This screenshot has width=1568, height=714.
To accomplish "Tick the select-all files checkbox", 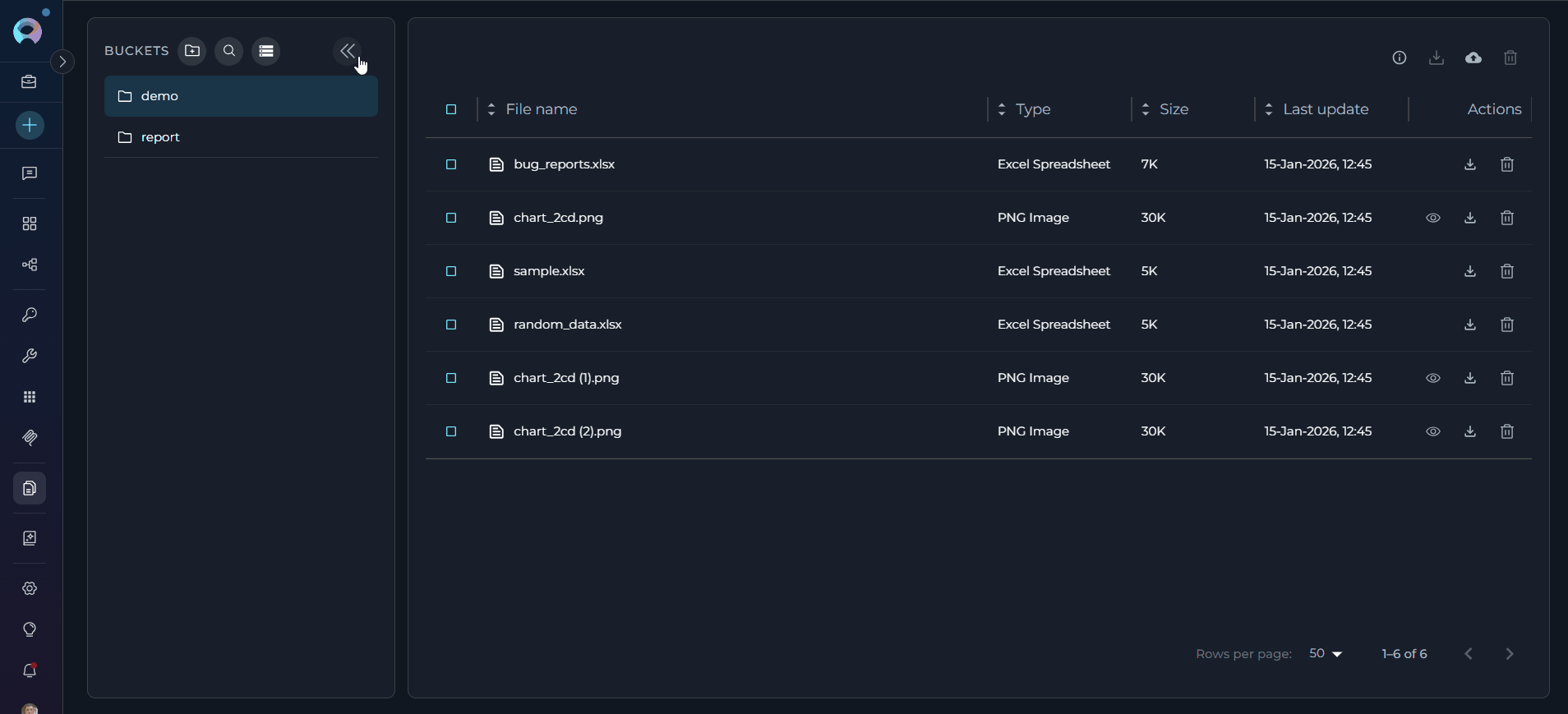I will pyautogui.click(x=451, y=109).
